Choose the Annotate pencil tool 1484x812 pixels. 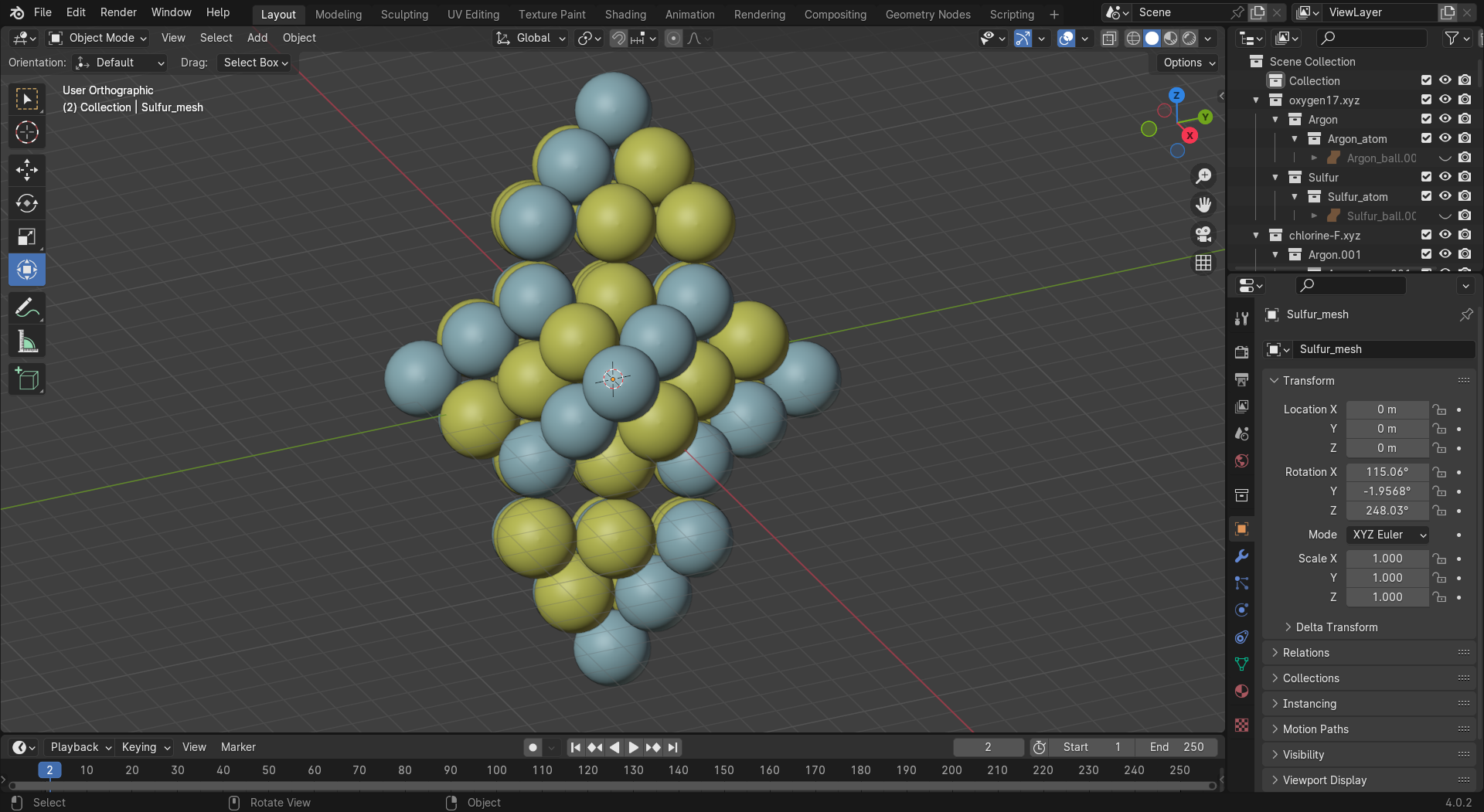(x=27, y=308)
